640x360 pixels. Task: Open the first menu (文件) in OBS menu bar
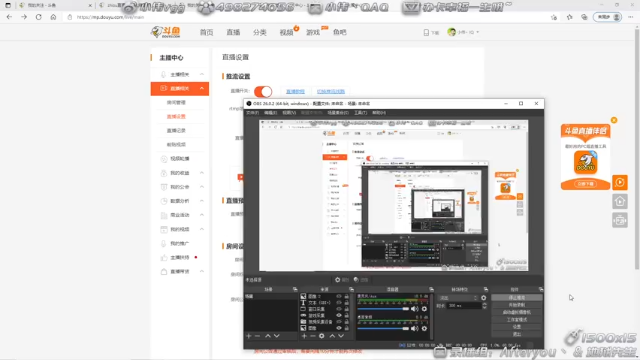[x=252, y=113]
